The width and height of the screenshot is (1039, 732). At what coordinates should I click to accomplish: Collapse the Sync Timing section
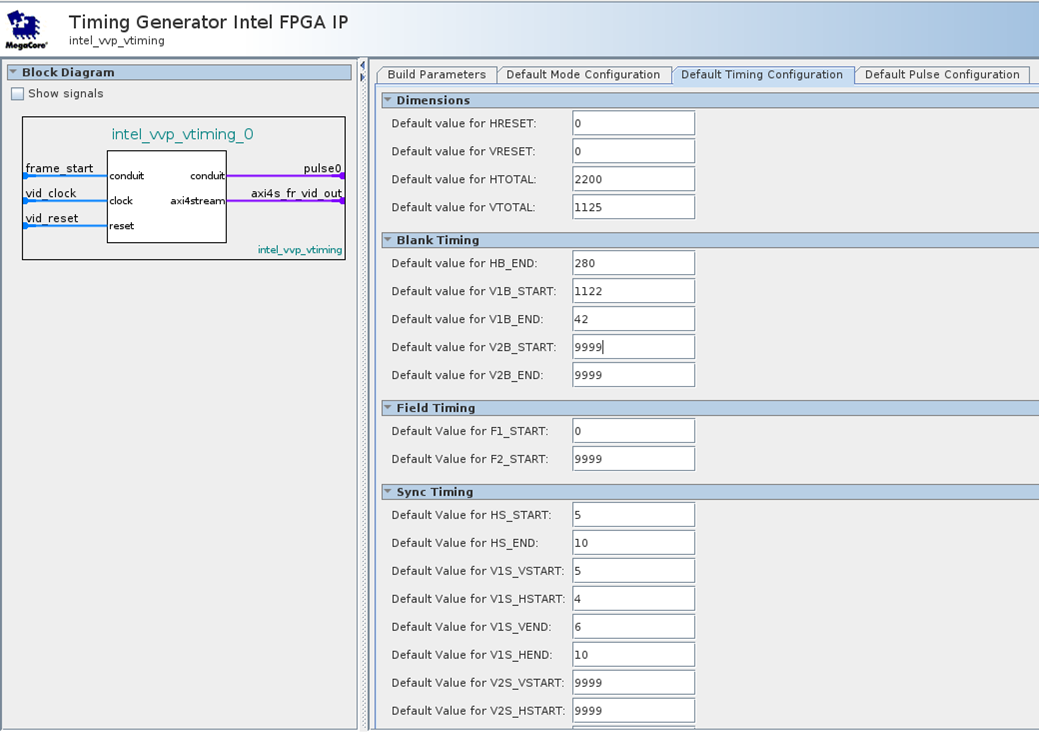(388, 492)
